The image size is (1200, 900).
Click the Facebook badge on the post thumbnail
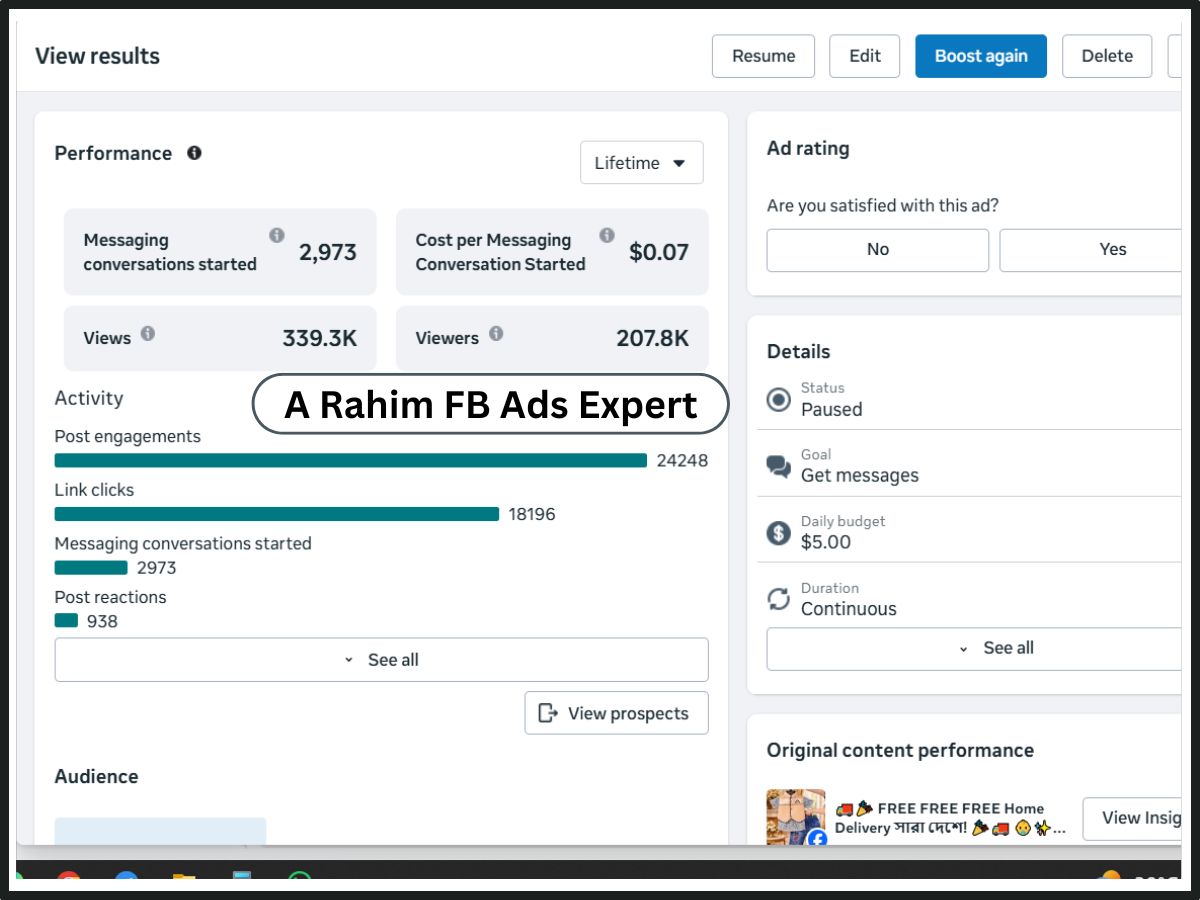(817, 838)
